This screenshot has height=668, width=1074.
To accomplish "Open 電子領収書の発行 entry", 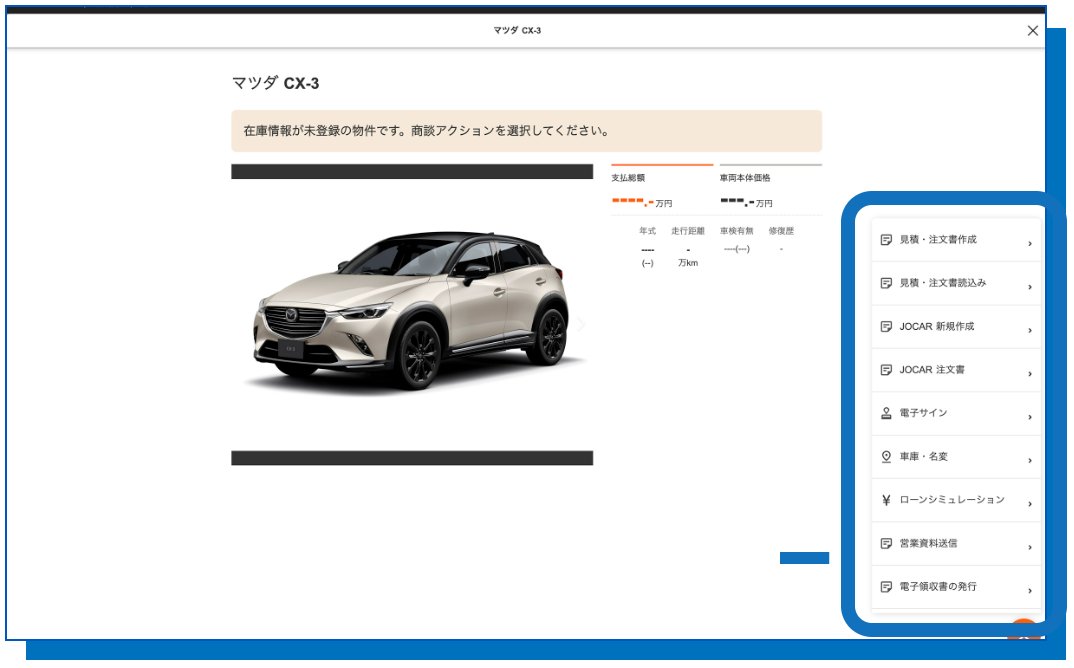I will [x=956, y=586].
